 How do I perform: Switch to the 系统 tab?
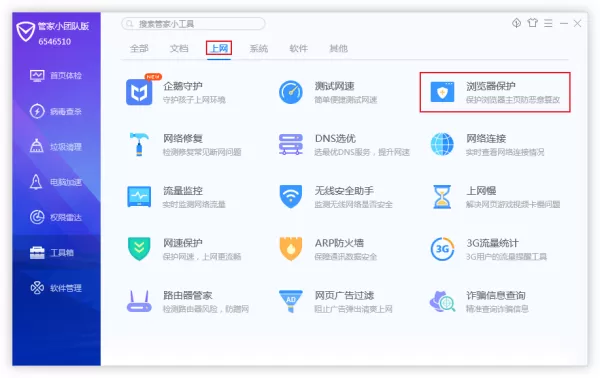coord(259,48)
